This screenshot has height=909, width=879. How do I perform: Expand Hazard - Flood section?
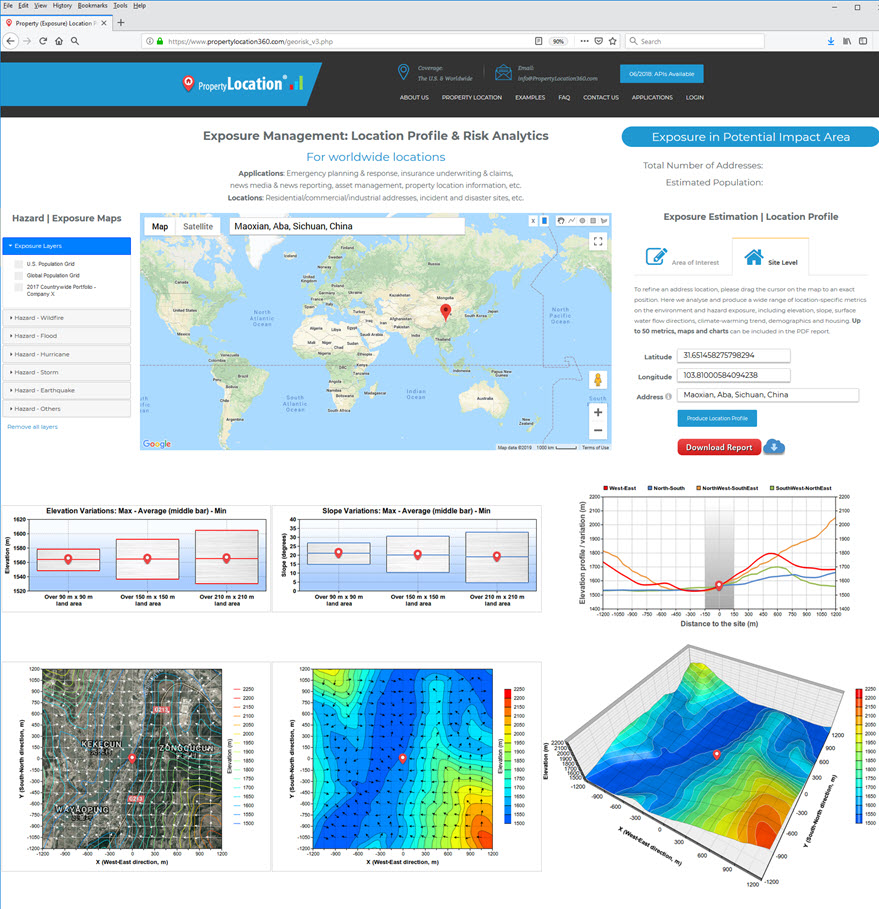point(67,336)
